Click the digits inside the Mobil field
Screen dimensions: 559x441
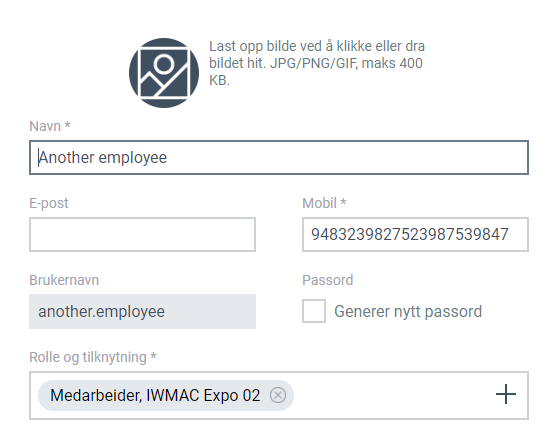coord(410,235)
